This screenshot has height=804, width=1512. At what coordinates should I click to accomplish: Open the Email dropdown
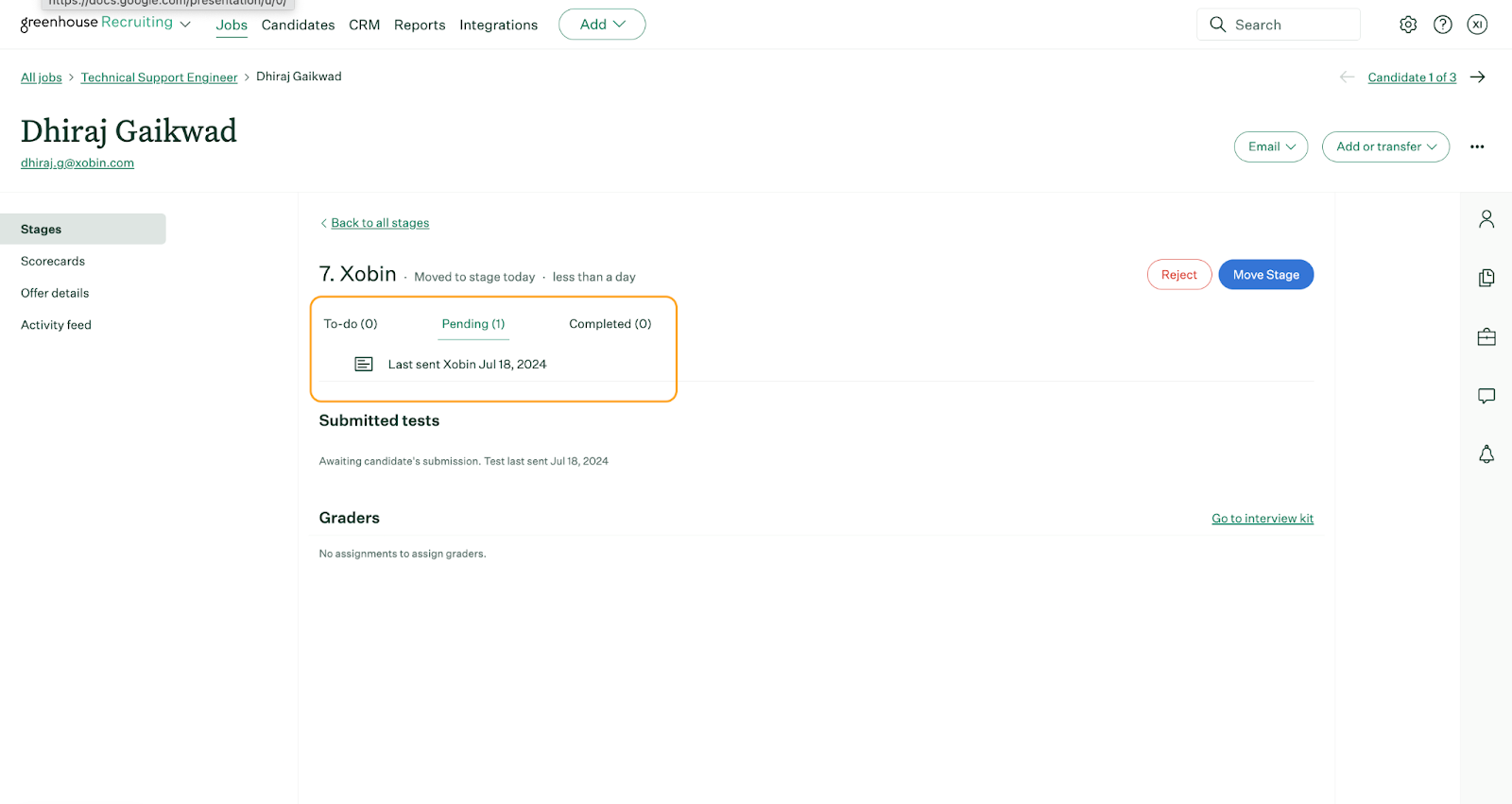(x=1271, y=146)
